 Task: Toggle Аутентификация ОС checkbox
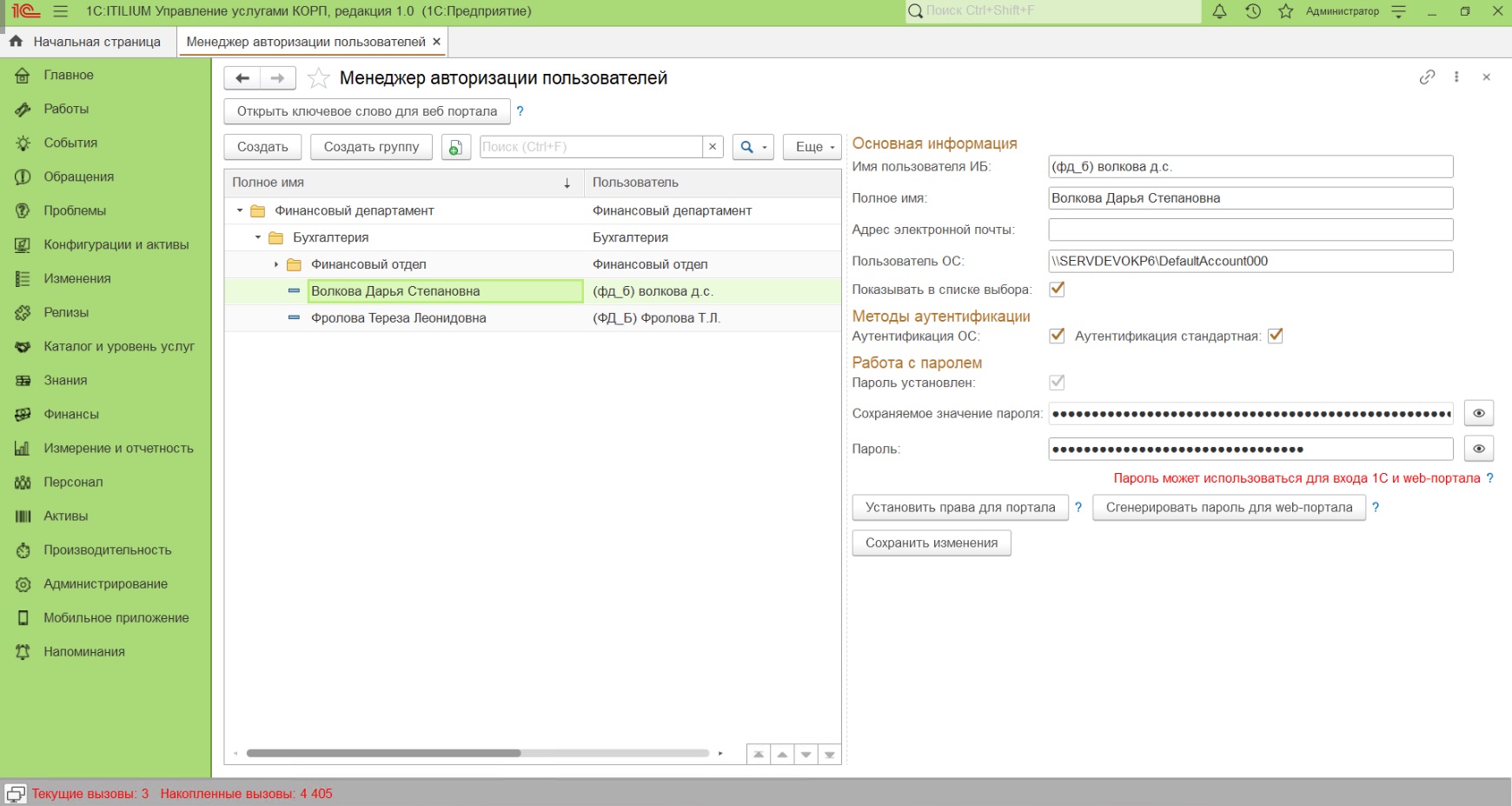click(1057, 336)
